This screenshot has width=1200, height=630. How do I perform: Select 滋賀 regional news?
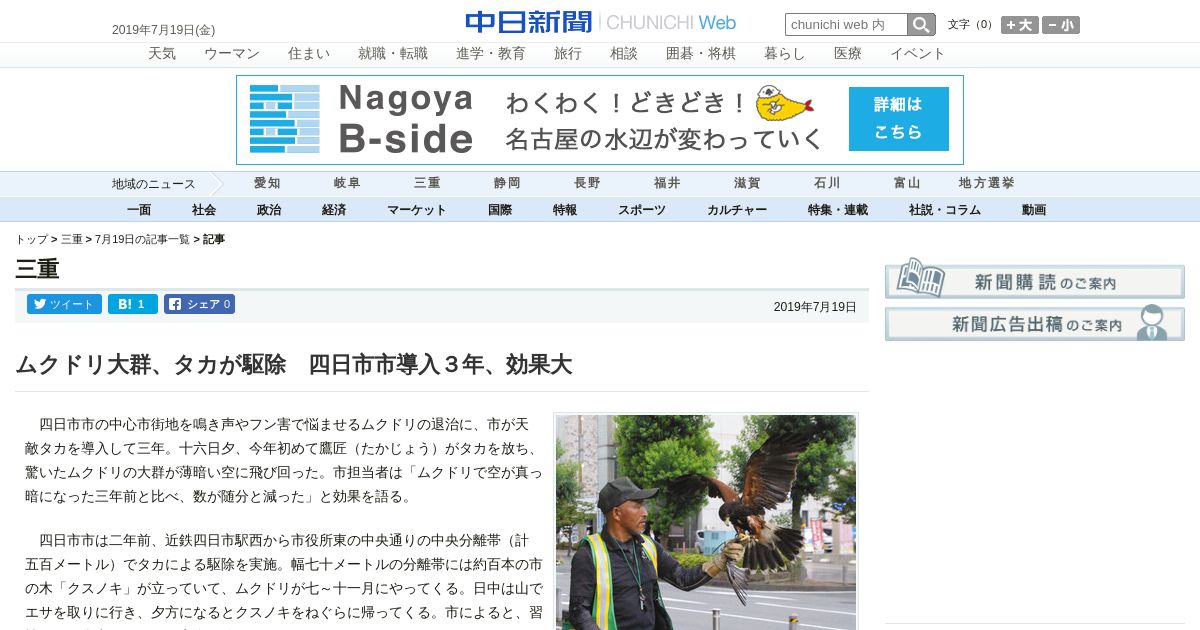[x=747, y=183]
